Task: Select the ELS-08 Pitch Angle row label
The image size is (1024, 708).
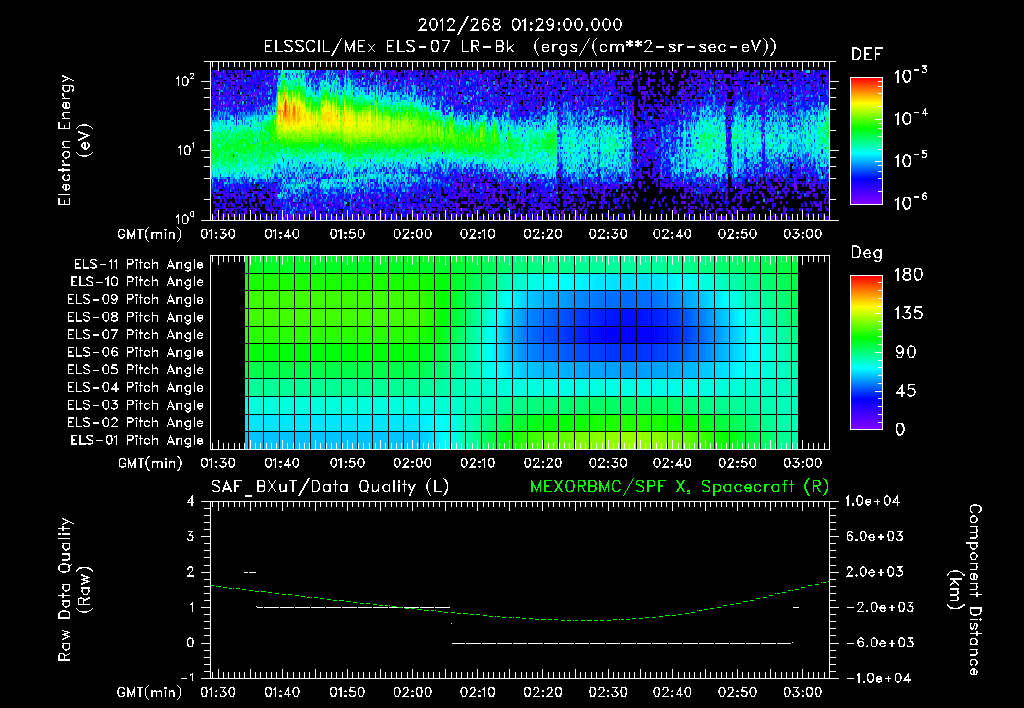Action: pyautogui.click(x=136, y=317)
